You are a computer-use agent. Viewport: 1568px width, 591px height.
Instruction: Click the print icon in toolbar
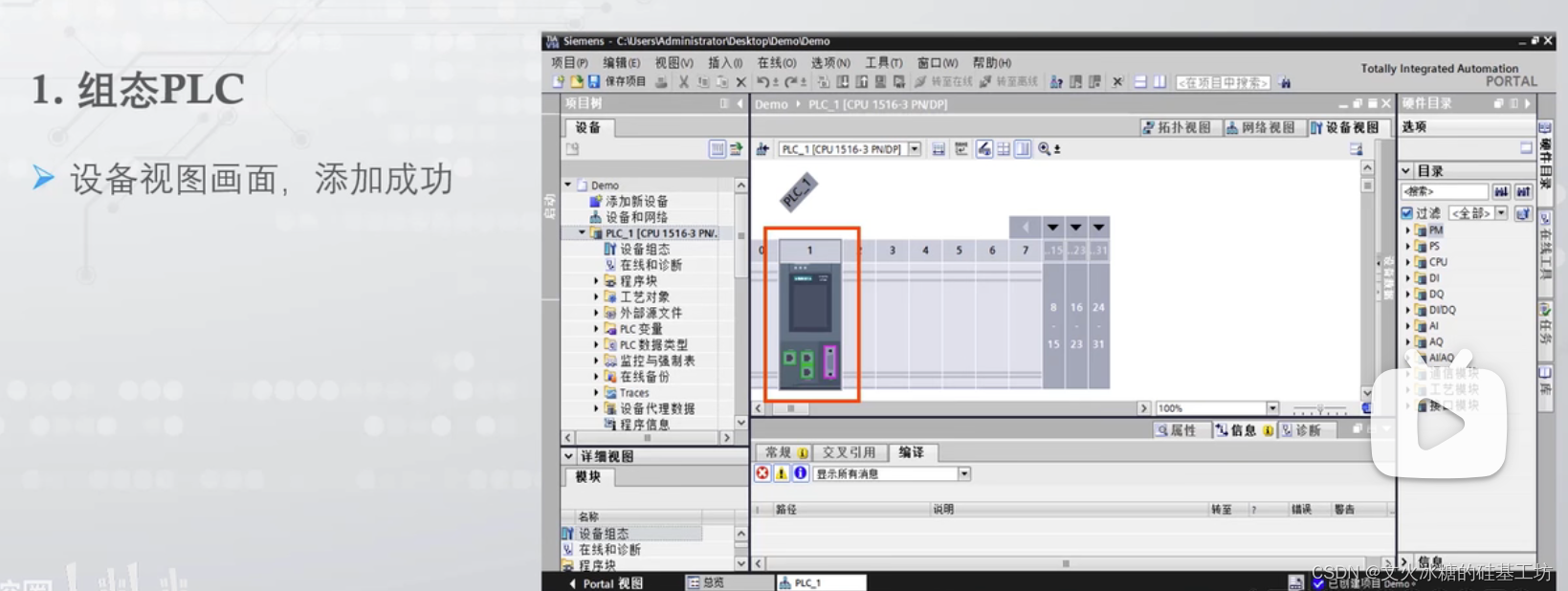click(661, 82)
